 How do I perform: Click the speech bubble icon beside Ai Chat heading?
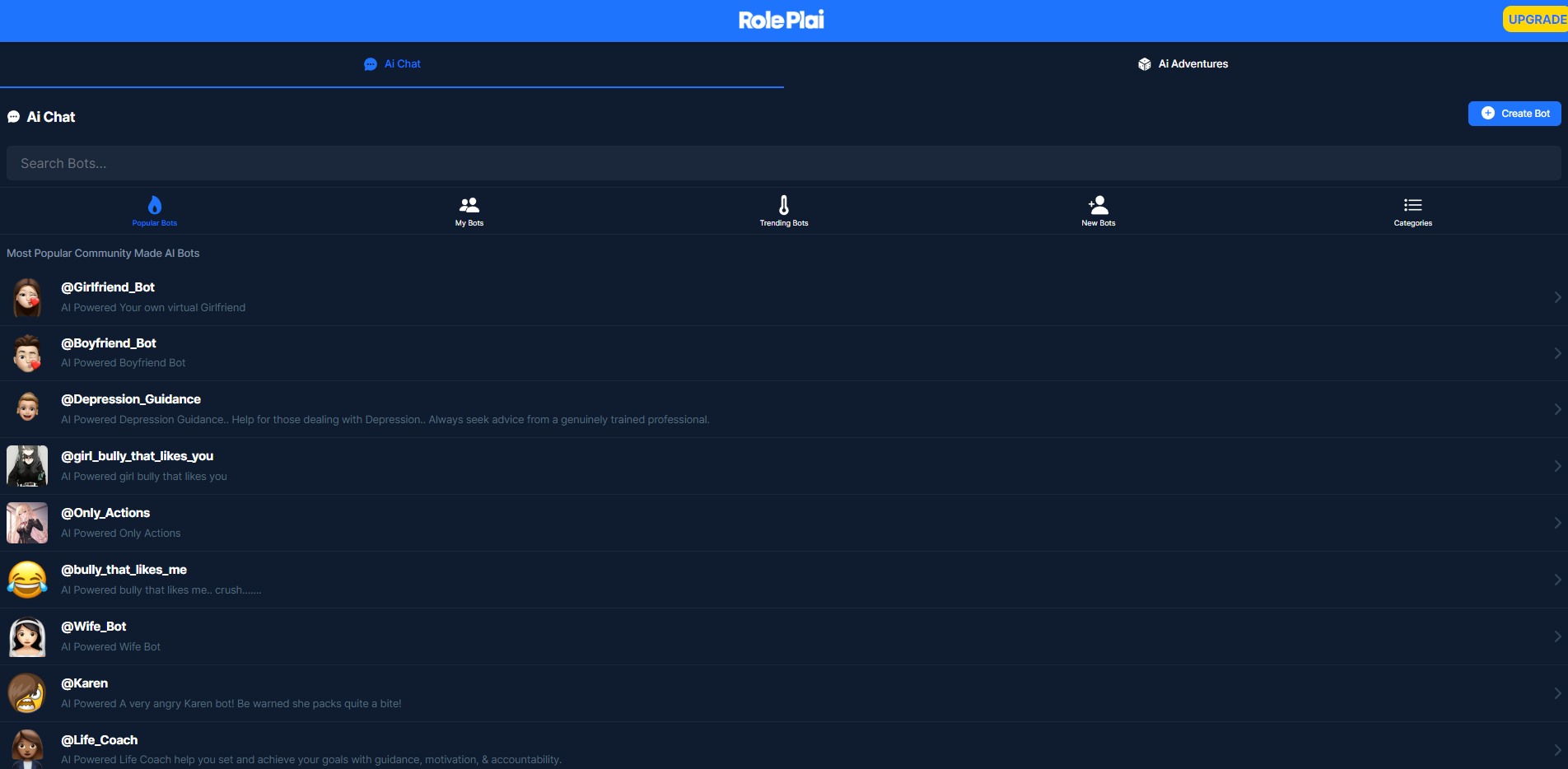tap(13, 117)
